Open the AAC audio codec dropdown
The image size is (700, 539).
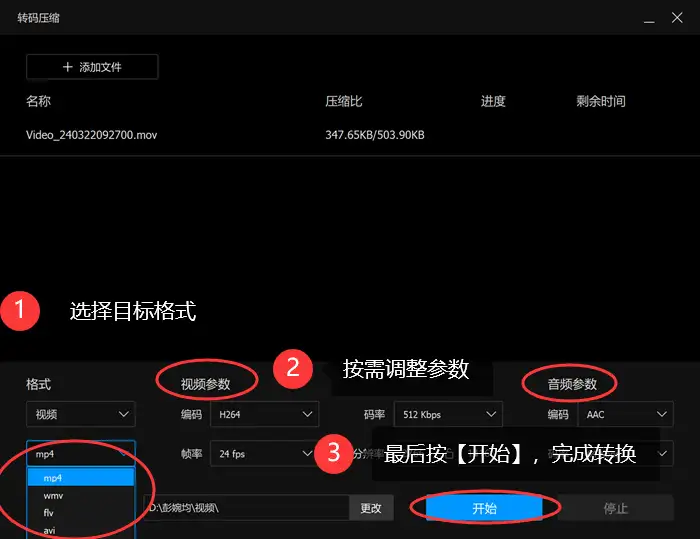click(625, 414)
